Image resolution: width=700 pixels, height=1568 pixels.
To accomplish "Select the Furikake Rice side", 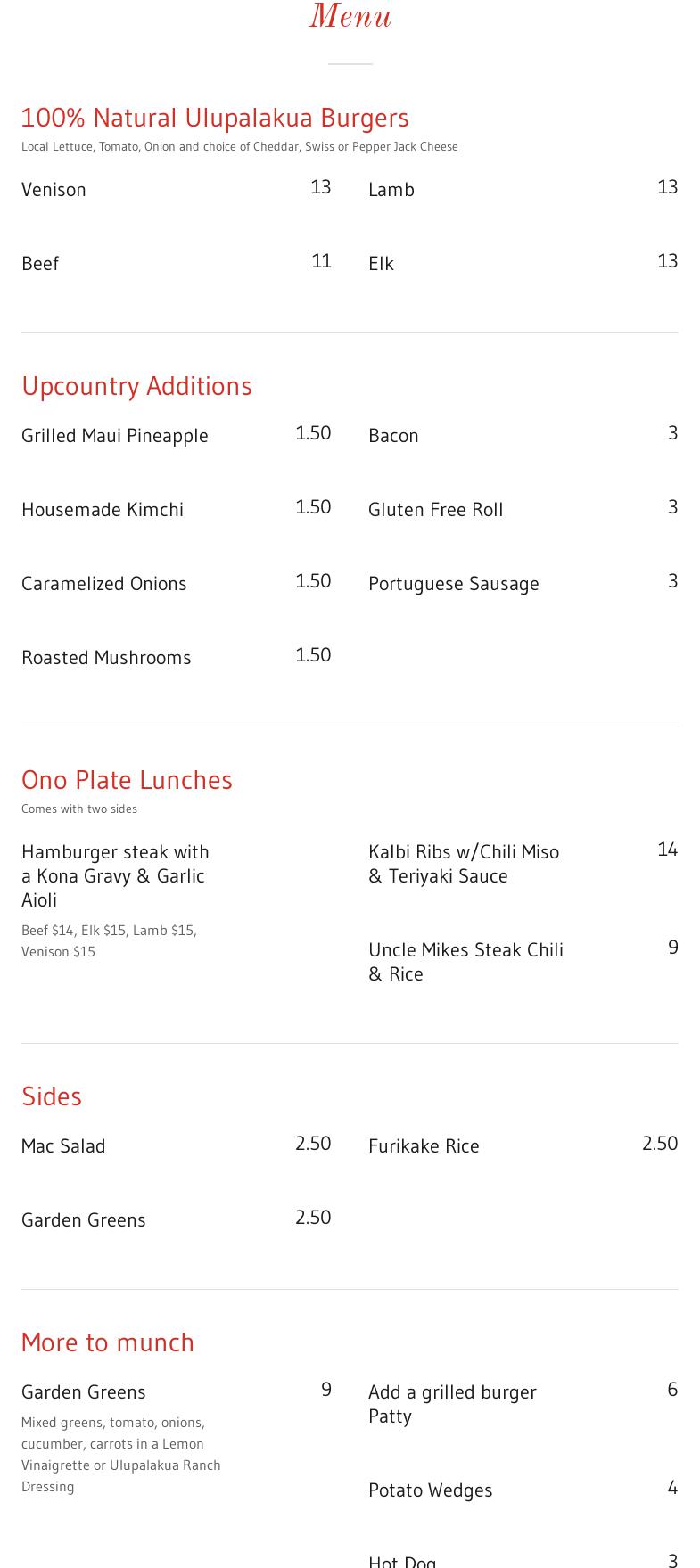I will pyautogui.click(x=424, y=1146).
